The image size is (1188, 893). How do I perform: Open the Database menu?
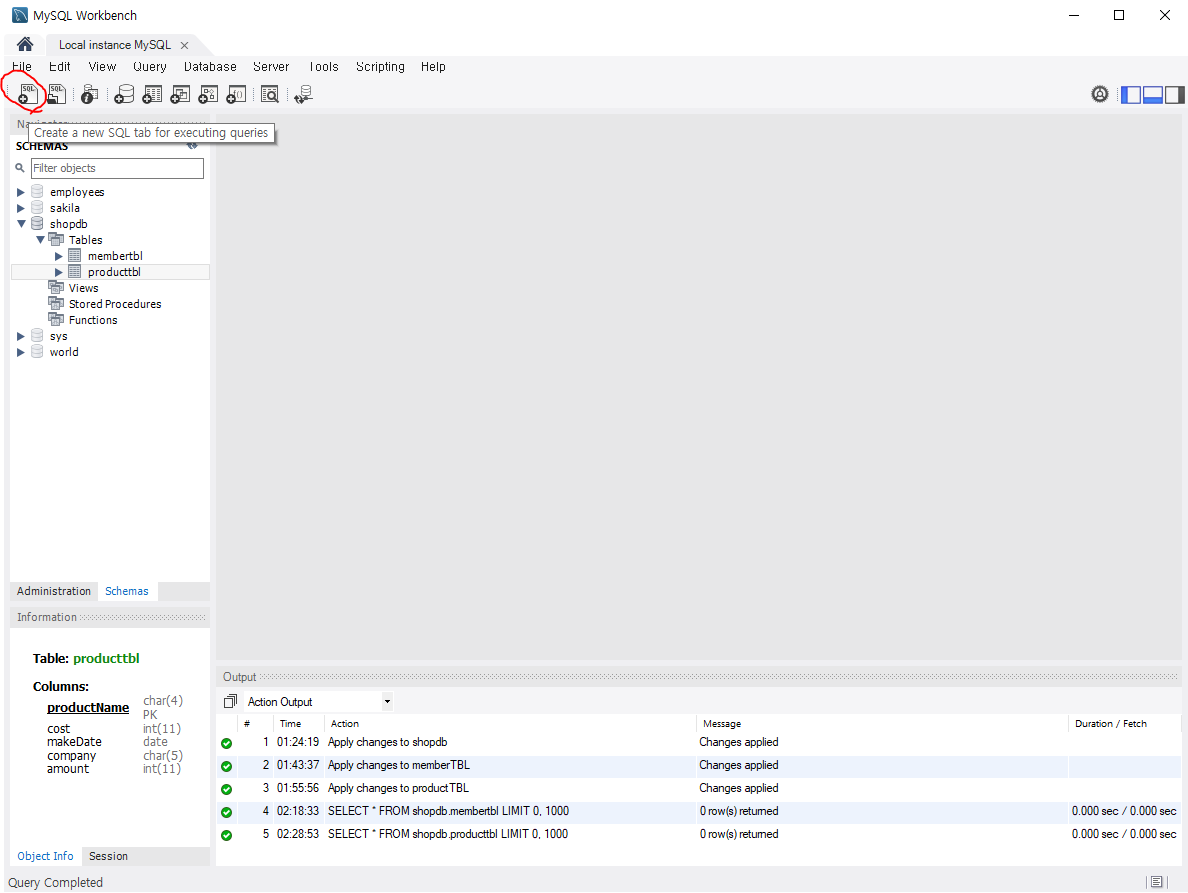[210, 67]
